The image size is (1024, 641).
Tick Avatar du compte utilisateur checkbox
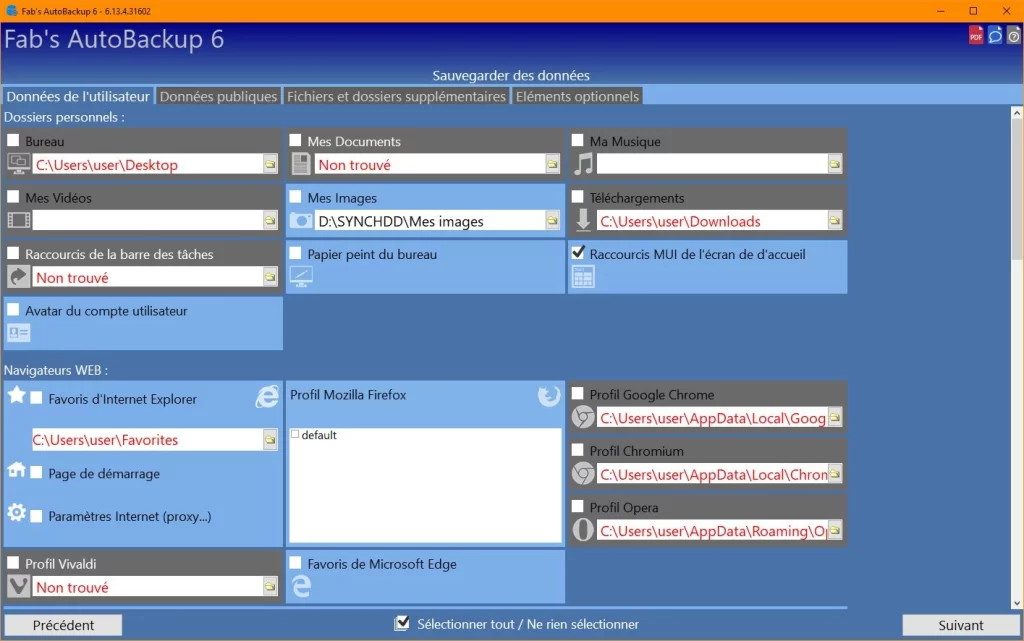tap(13, 309)
